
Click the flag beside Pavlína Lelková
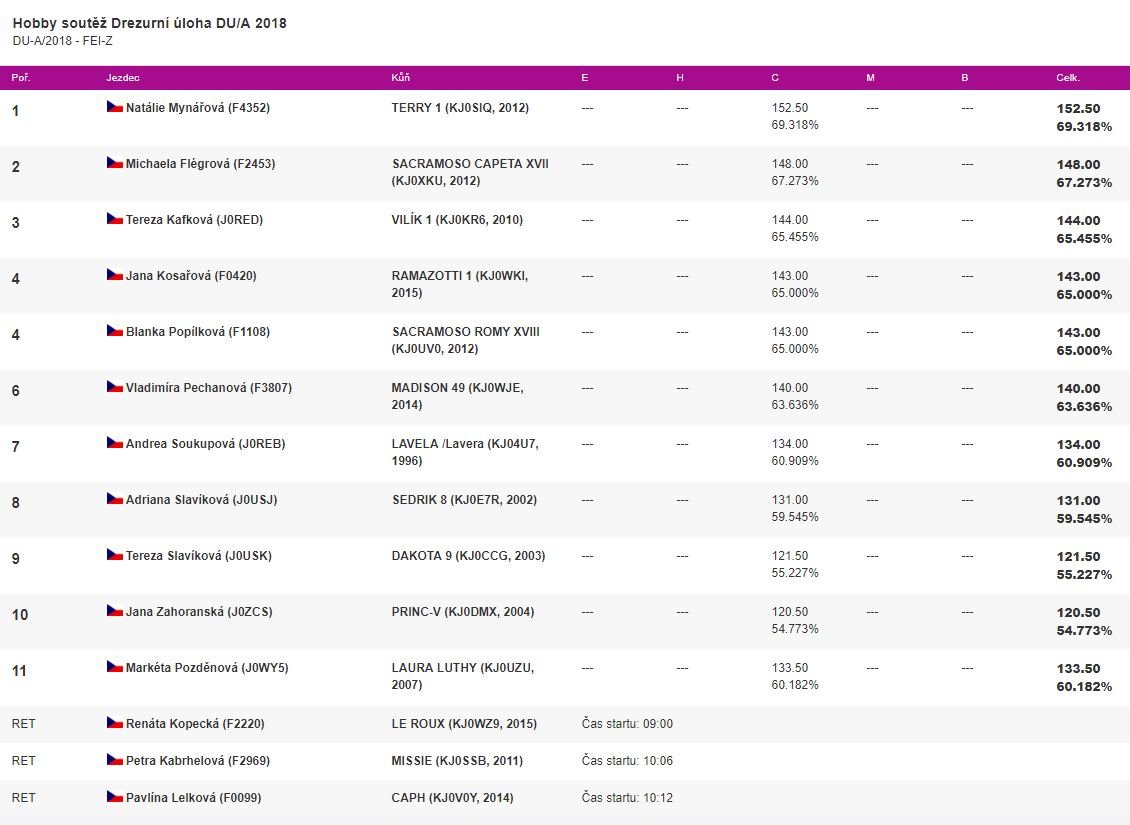tap(115, 797)
